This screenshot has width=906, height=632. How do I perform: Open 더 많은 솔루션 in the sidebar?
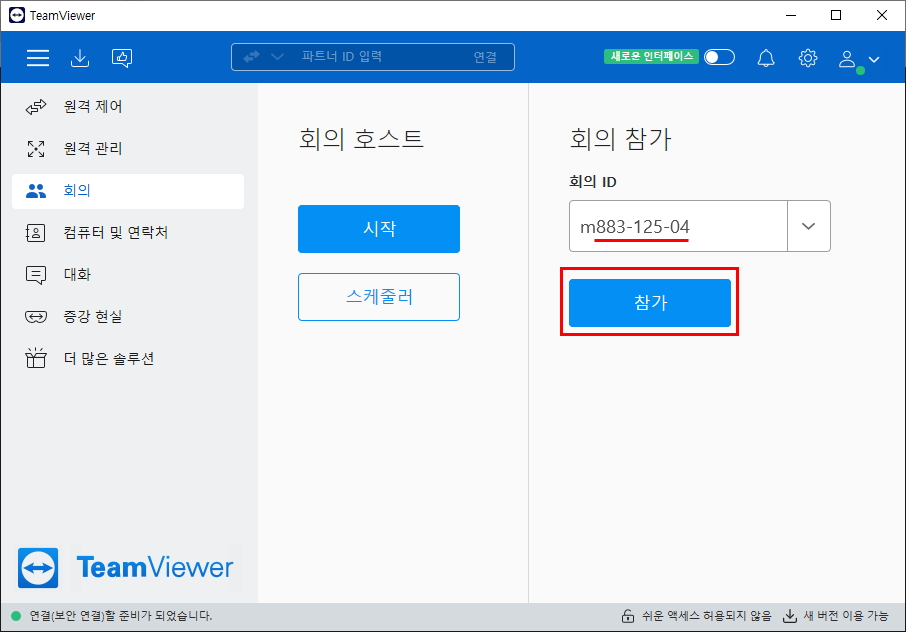point(128,359)
